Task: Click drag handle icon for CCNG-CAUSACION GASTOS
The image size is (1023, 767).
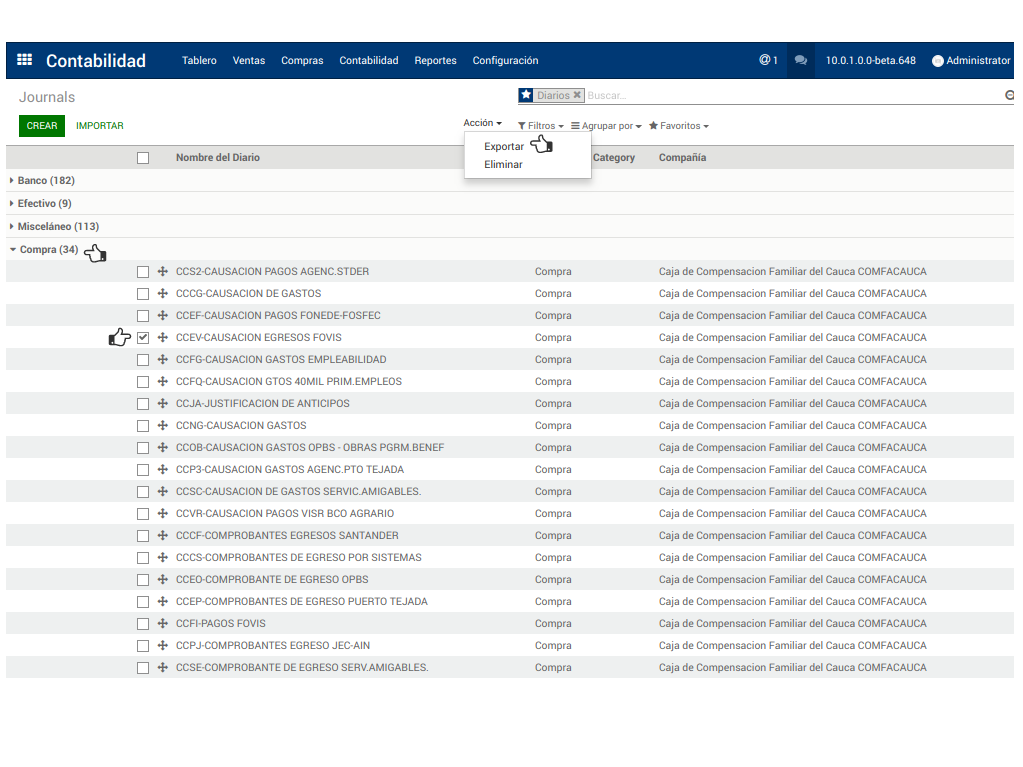Action: pos(162,426)
